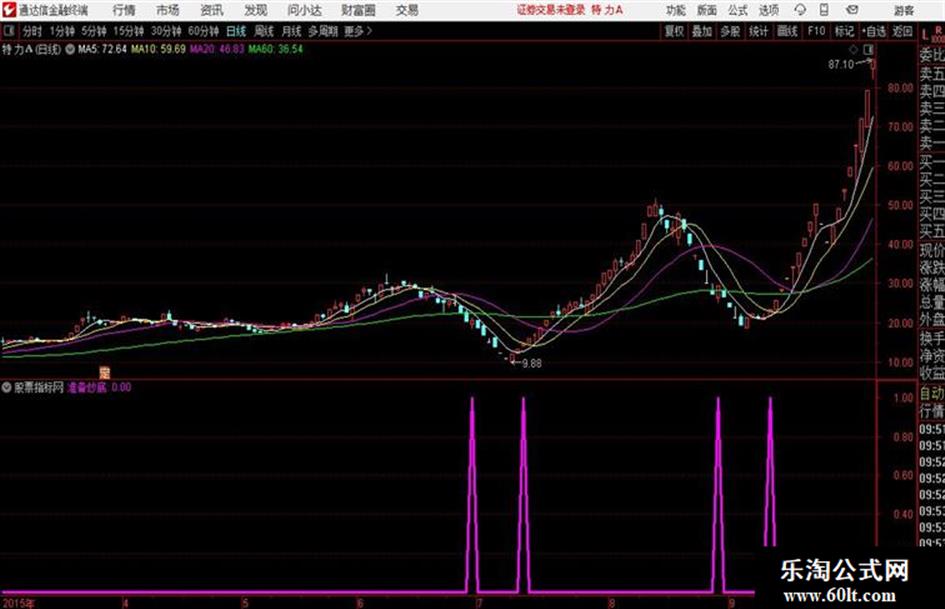This screenshot has height=609, width=945.
Task: Switch to 30分钟 period tab
Action: [166, 31]
